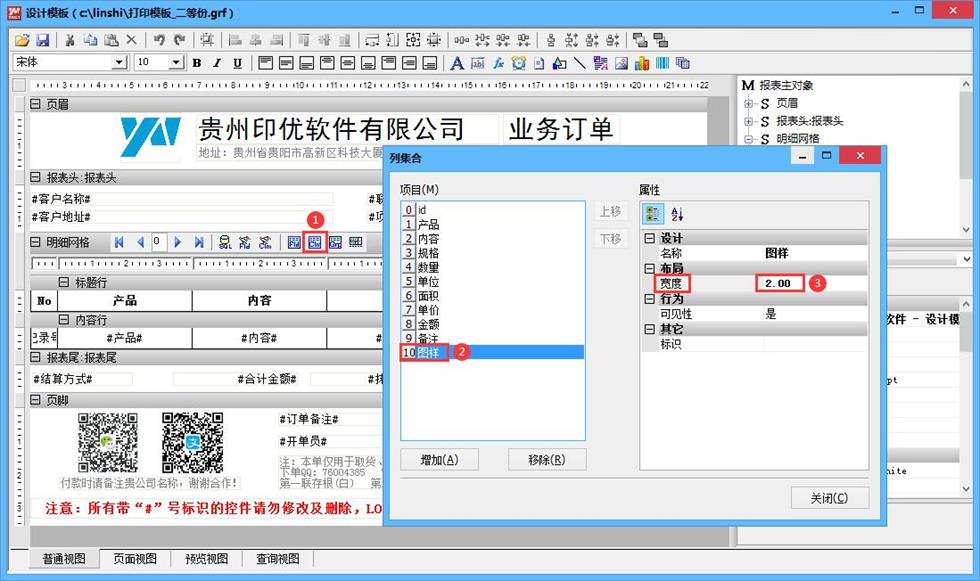Insert a static text box (A icon)
The height and width of the screenshot is (581, 980).
457,63
